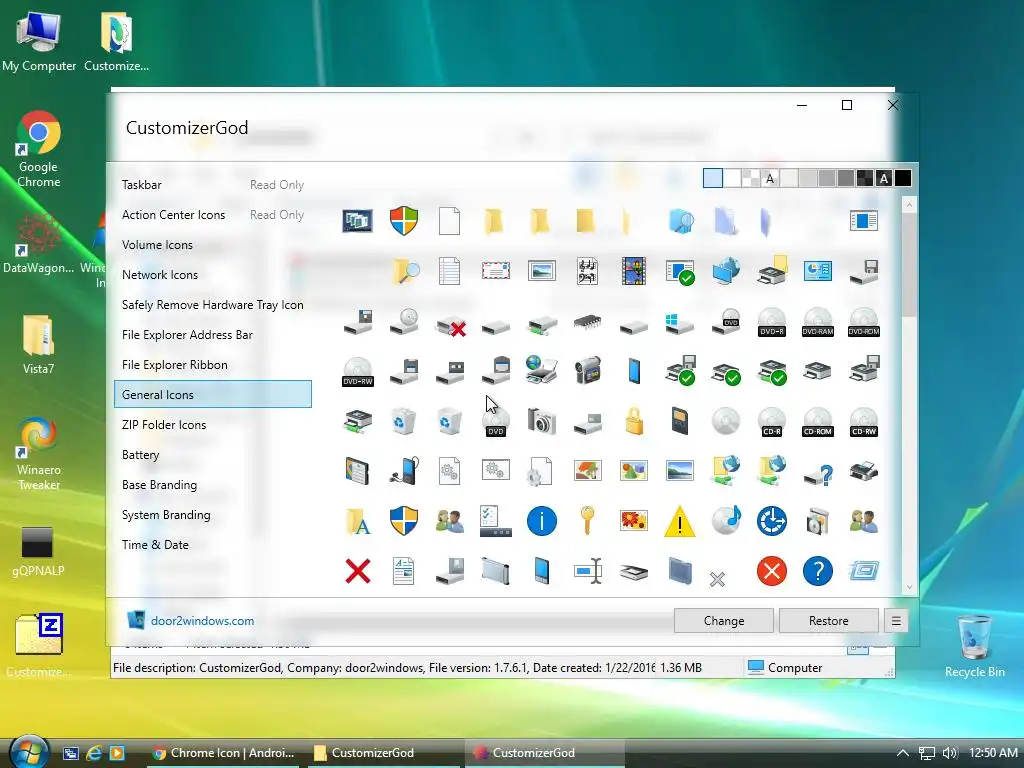Pick the drive with red X icon
The width and height of the screenshot is (1024, 768).
(451, 325)
